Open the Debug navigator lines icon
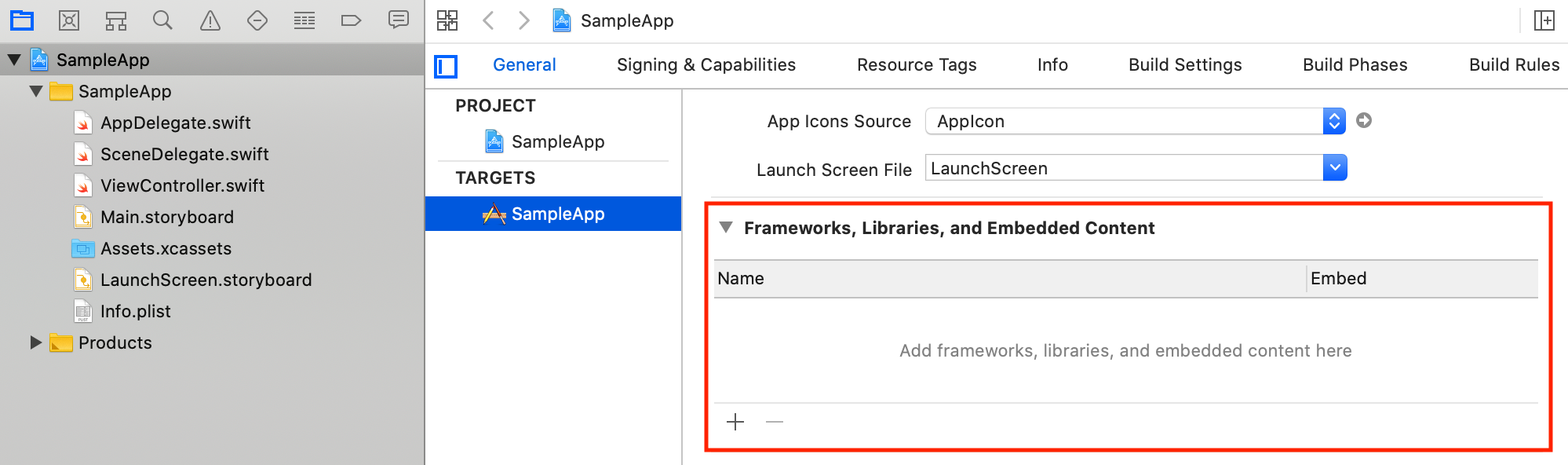1568x465 pixels. (304, 20)
